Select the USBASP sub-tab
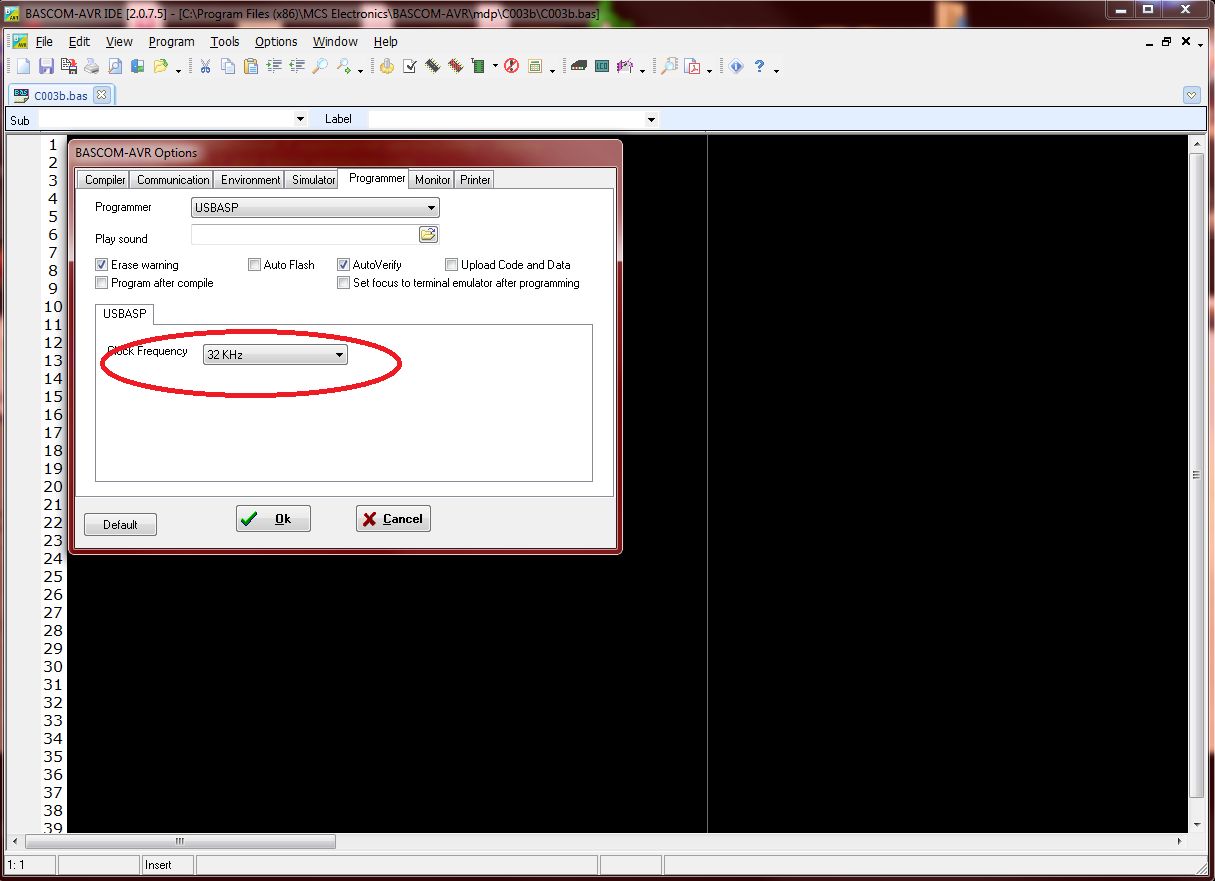This screenshot has width=1215, height=881. pyautogui.click(x=124, y=314)
